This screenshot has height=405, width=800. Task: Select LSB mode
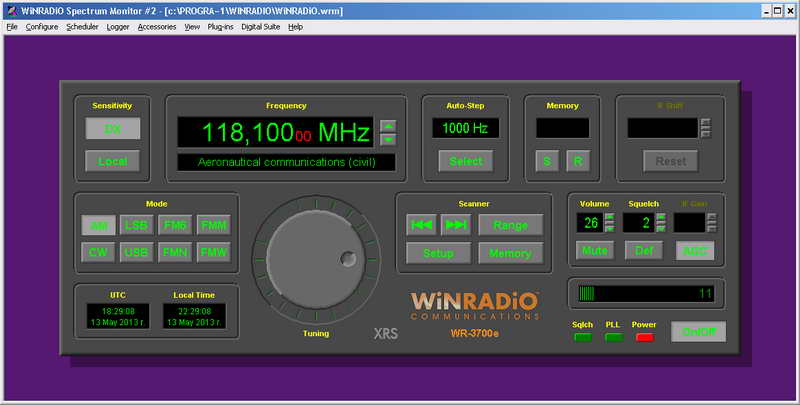coord(137,225)
